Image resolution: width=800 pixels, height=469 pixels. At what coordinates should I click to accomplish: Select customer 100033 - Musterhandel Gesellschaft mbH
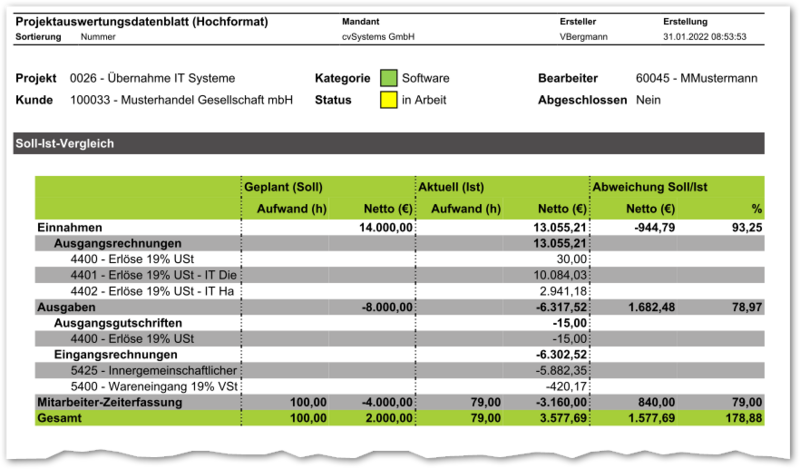[x=182, y=100]
